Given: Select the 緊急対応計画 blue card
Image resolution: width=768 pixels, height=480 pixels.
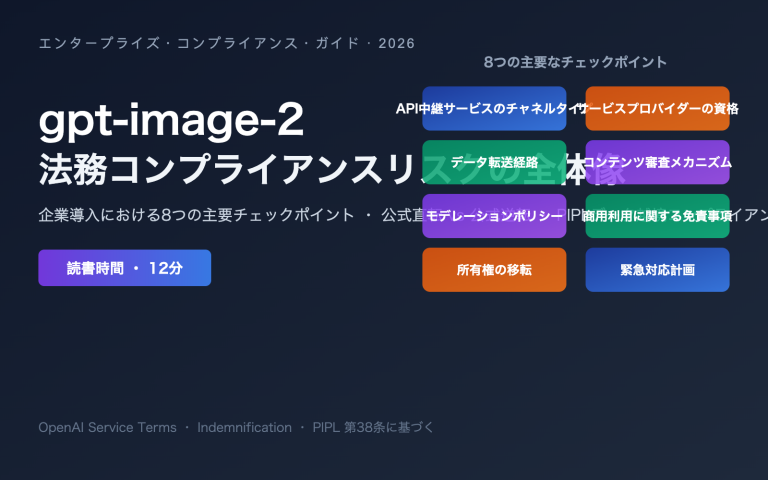Looking at the screenshot, I should coord(657,270).
